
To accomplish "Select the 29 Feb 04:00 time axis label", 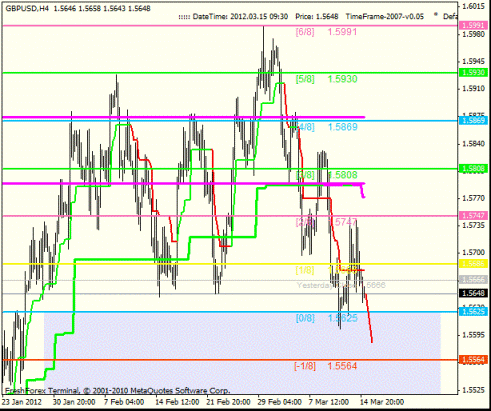I will [x=279, y=402].
